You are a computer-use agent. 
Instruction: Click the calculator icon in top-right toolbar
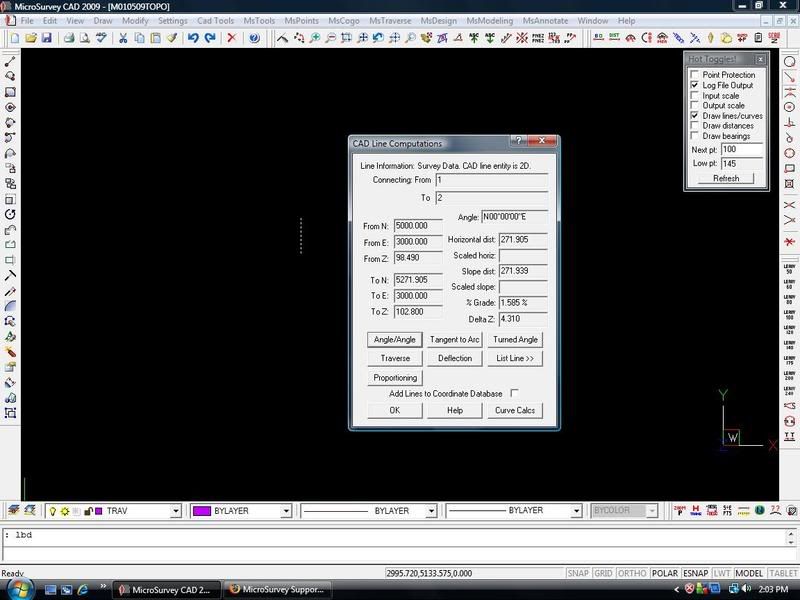coord(758,38)
